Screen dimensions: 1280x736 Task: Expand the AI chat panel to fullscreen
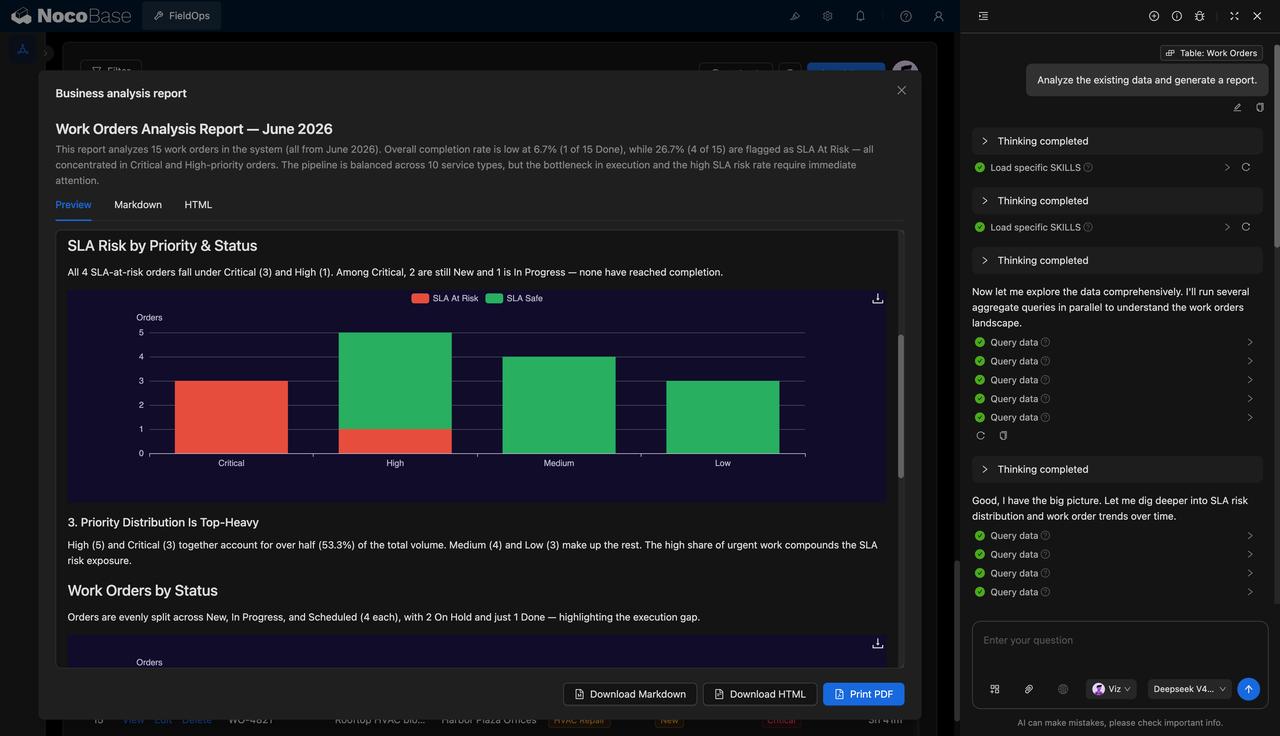click(1234, 16)
